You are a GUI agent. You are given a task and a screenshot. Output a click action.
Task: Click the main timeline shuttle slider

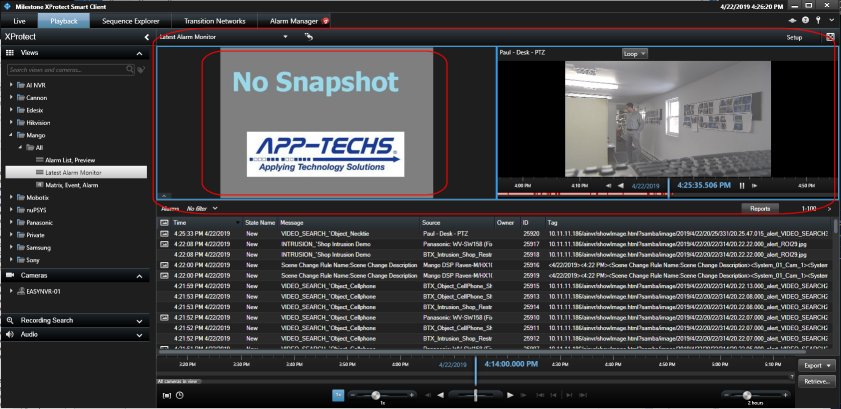click(x=475, y=395)
